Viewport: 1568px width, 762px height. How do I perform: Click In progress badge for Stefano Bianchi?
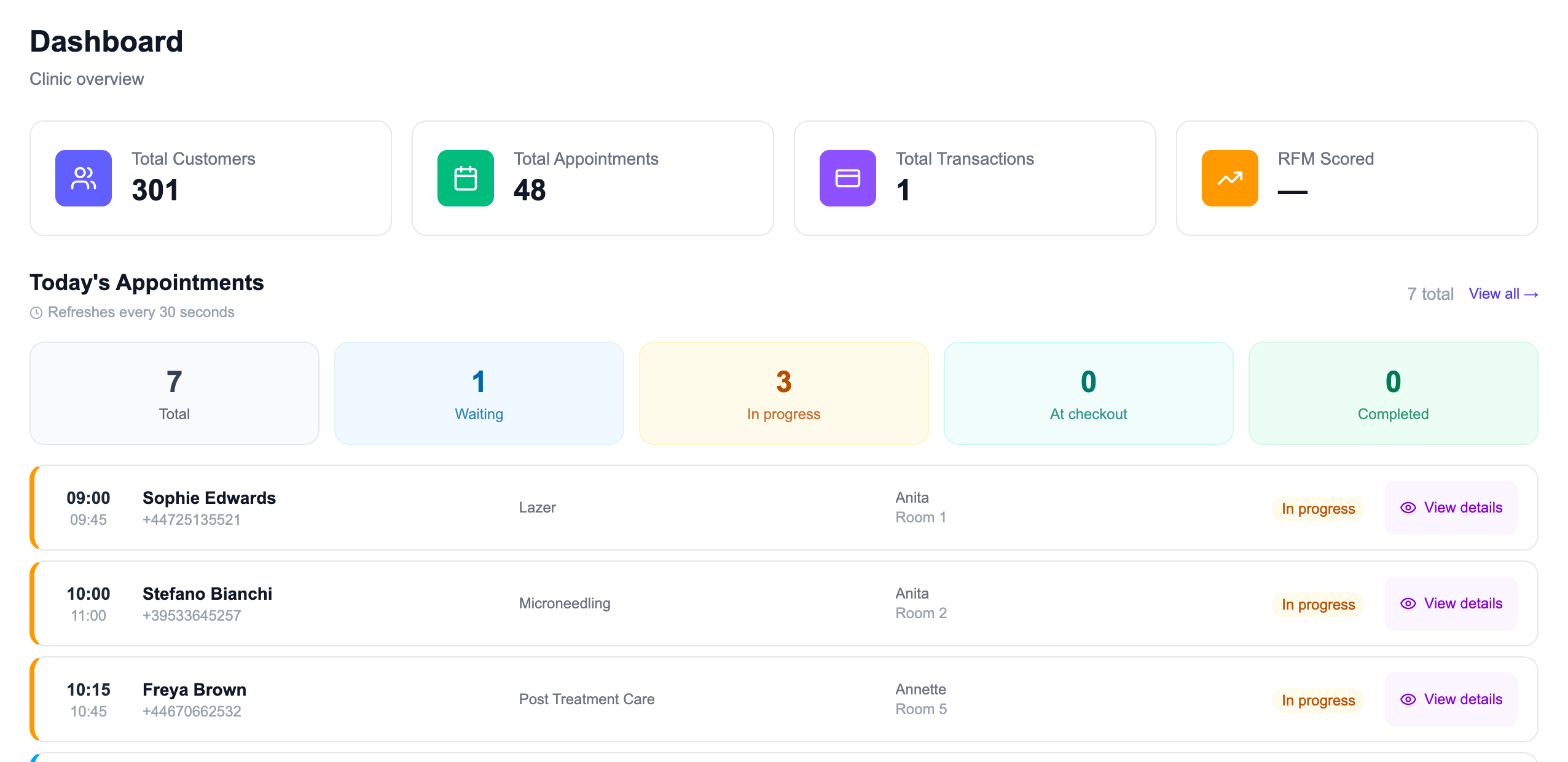point(1319,604)
